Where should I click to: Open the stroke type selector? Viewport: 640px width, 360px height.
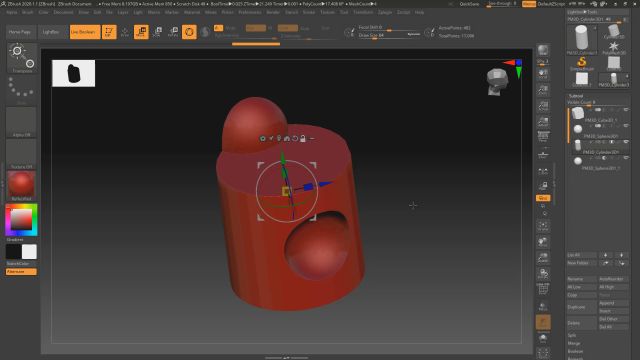pos(22,90)
